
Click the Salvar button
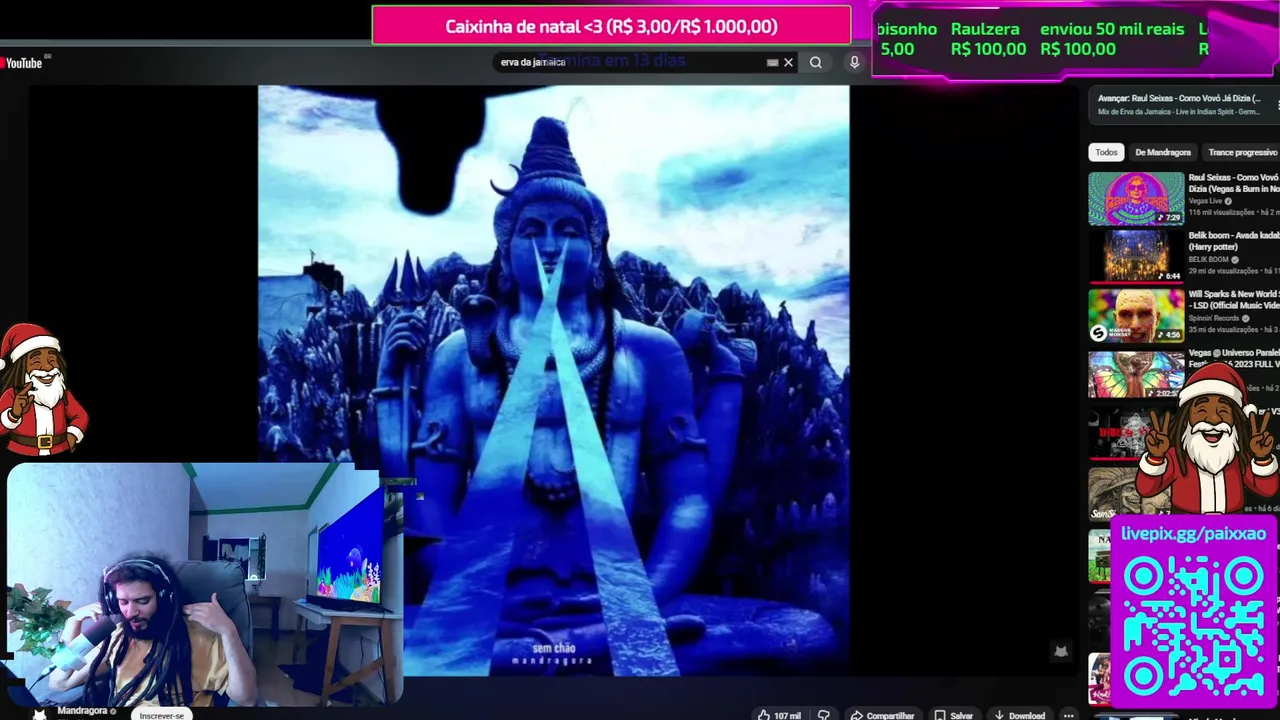pos(953,715)
